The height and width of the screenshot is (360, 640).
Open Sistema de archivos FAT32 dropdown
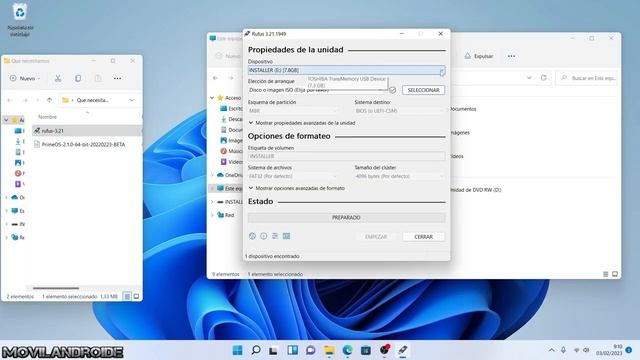[293, 176]
